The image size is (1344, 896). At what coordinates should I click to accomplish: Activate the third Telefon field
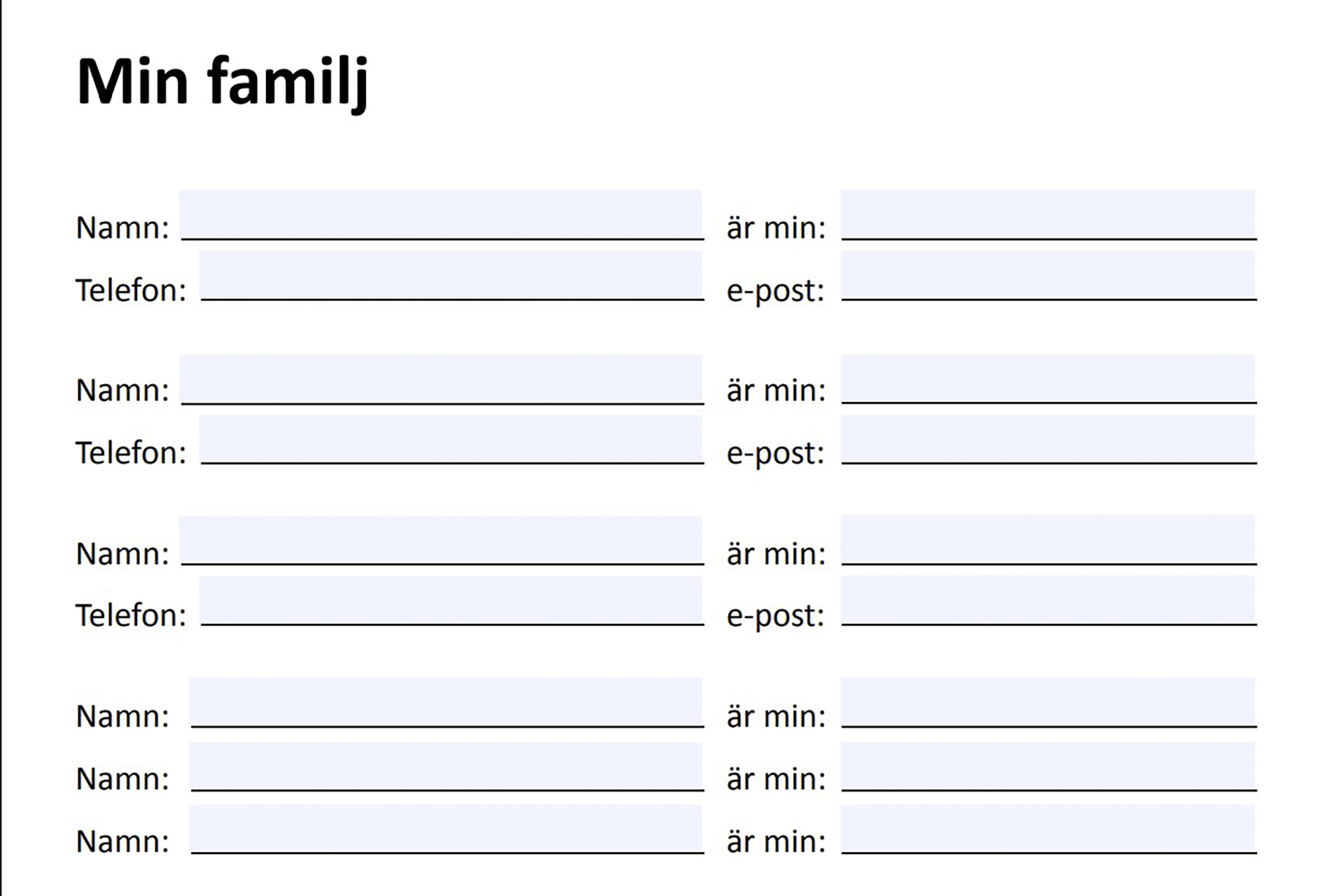tap(451, 600)
